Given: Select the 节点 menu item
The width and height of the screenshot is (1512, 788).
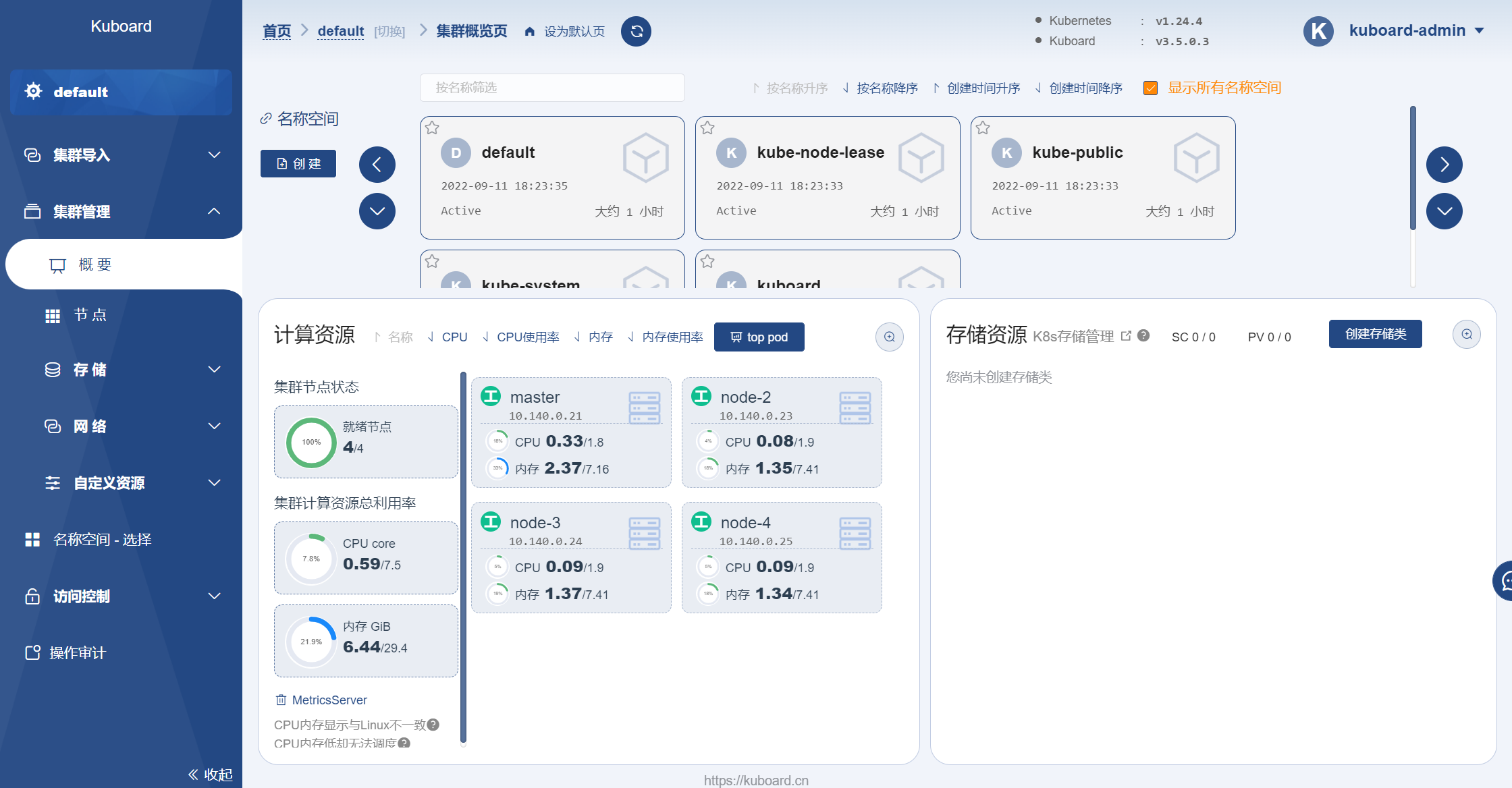Looking at the screenshot, I should point(90,315).
